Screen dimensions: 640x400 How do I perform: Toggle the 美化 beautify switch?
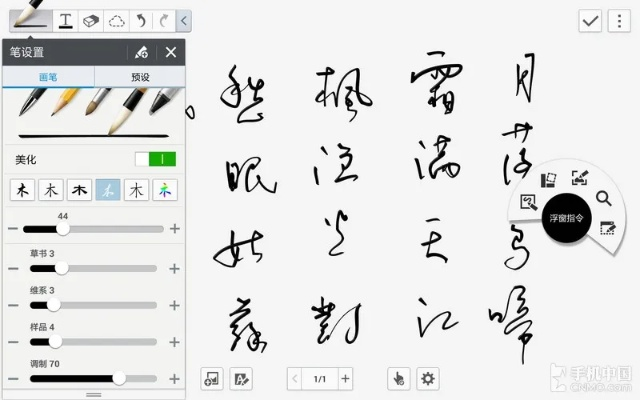coord(155,159)
